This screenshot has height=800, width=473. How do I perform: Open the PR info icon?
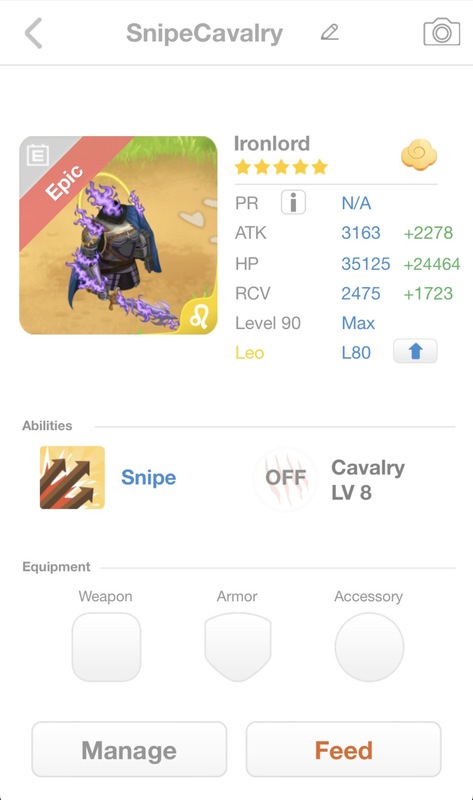pos(293,203)
